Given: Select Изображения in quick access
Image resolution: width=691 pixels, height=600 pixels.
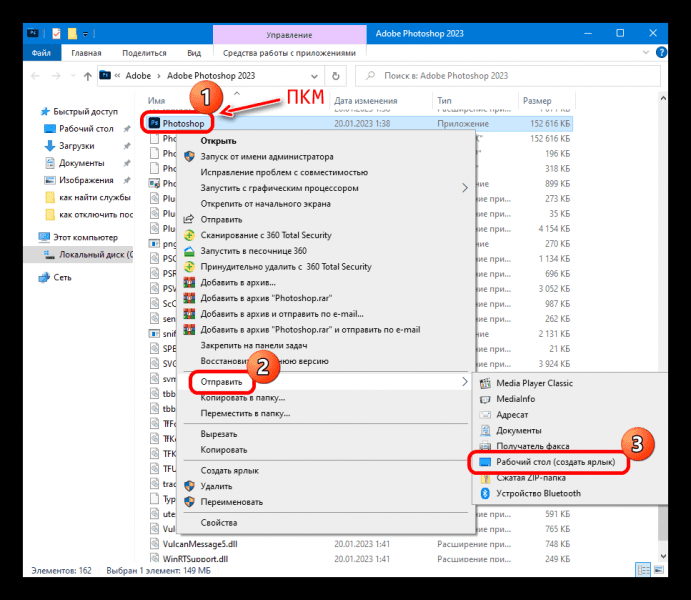Looking at the screenshot, I should (x=79, y=180).
